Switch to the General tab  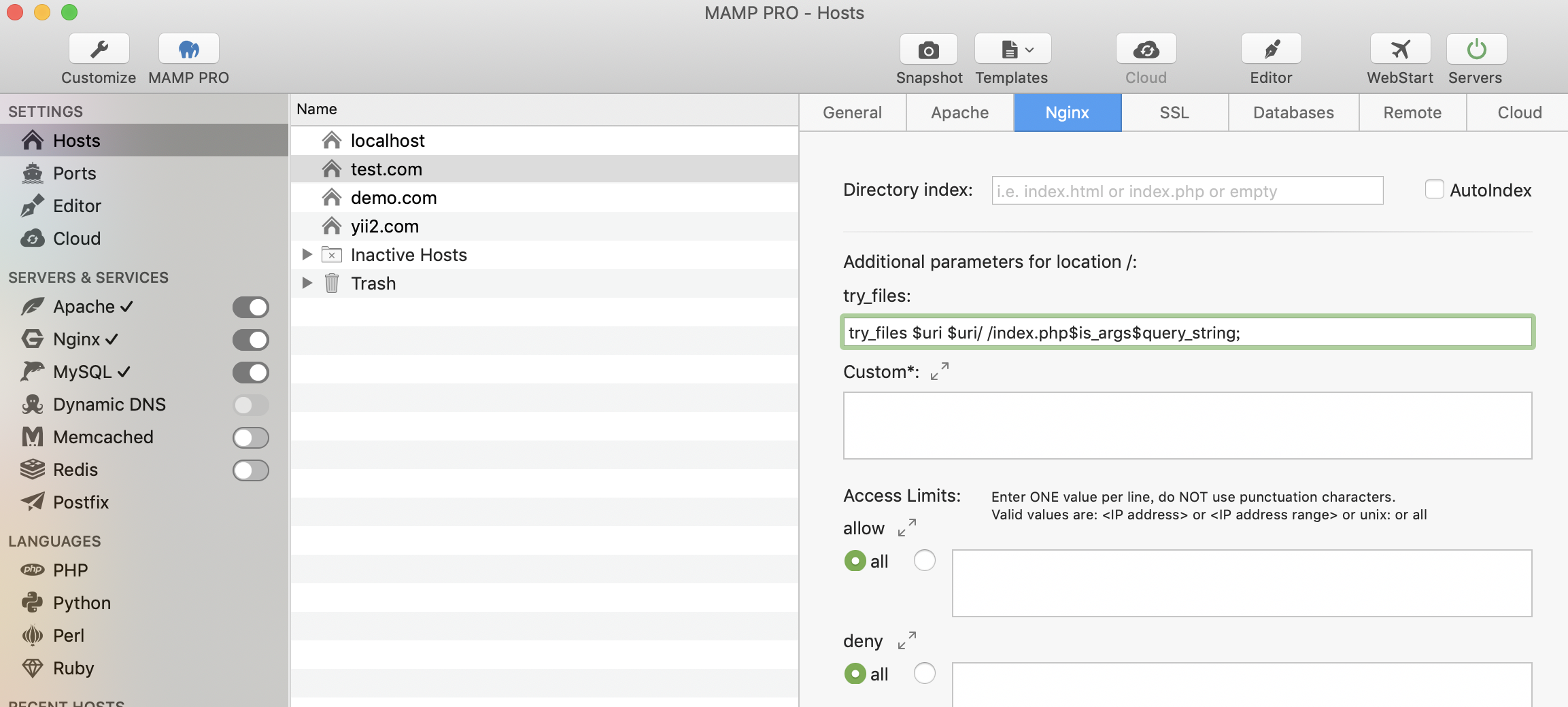(852, 113)
